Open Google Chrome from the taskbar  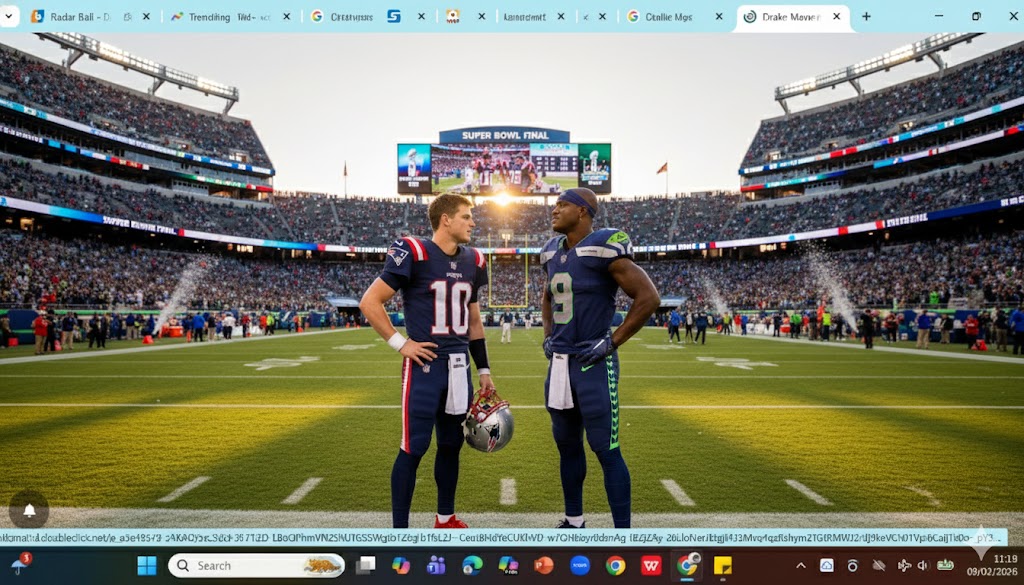pyautogui.click(x=615, y=565)
